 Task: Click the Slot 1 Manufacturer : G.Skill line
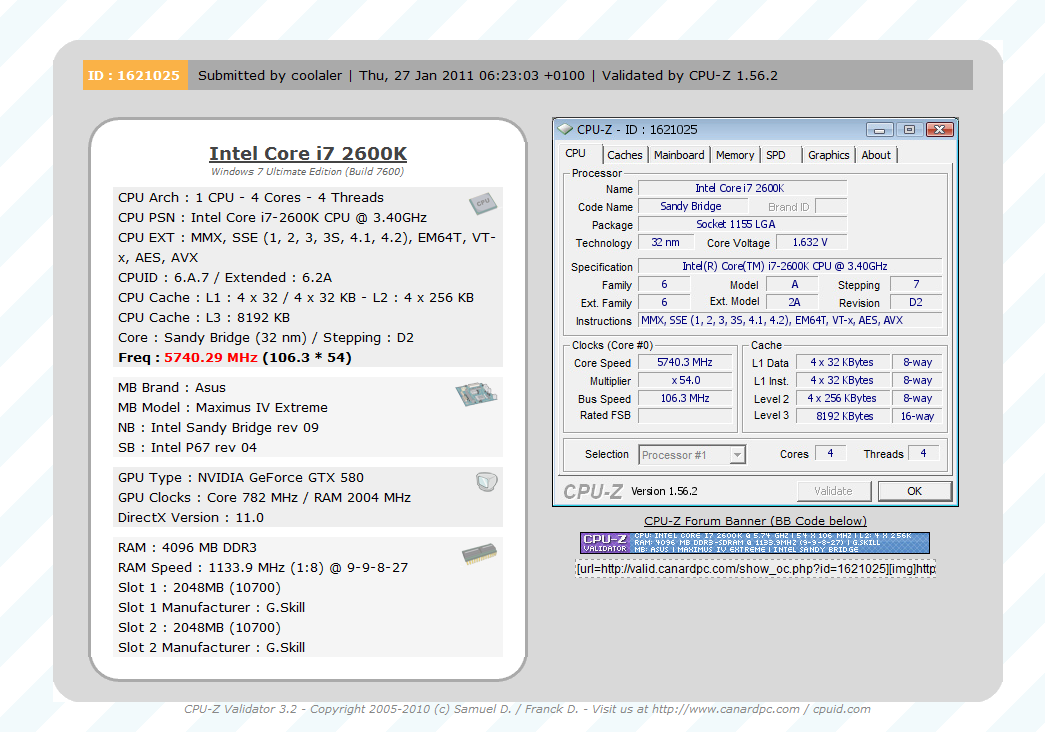point(211,607)
